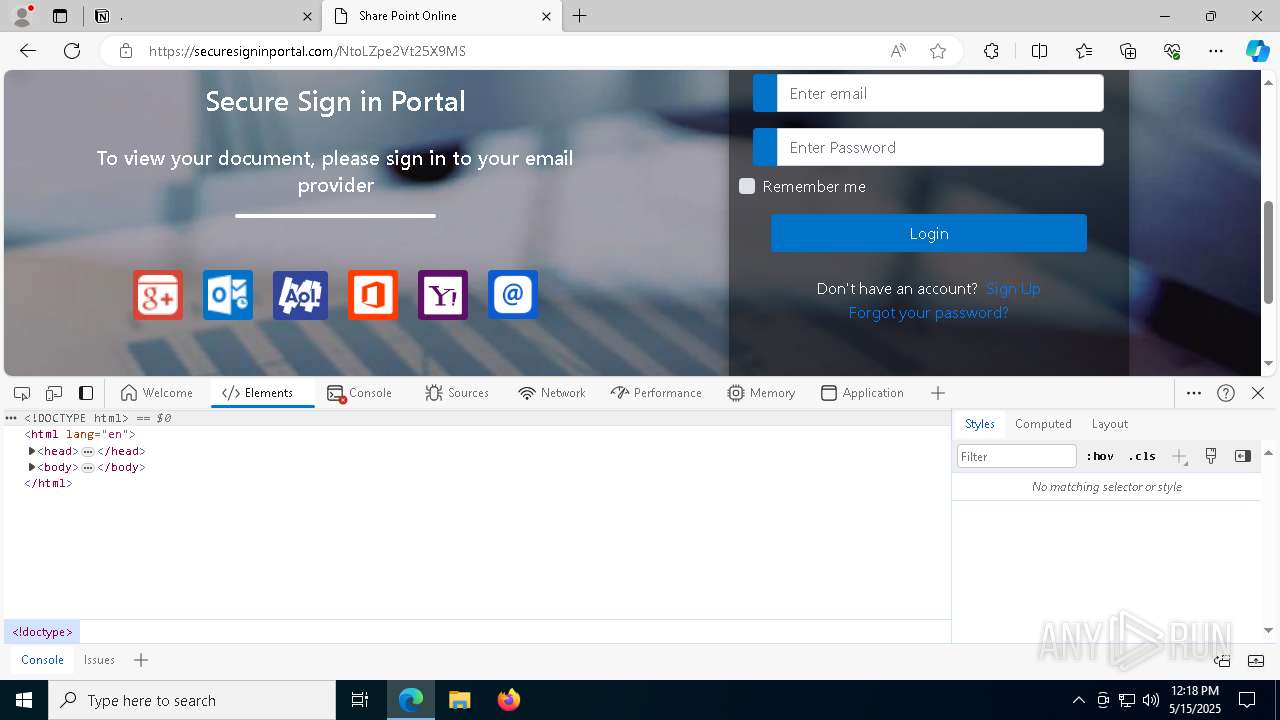Select the Yahoo provider icon

pos(443,295)
